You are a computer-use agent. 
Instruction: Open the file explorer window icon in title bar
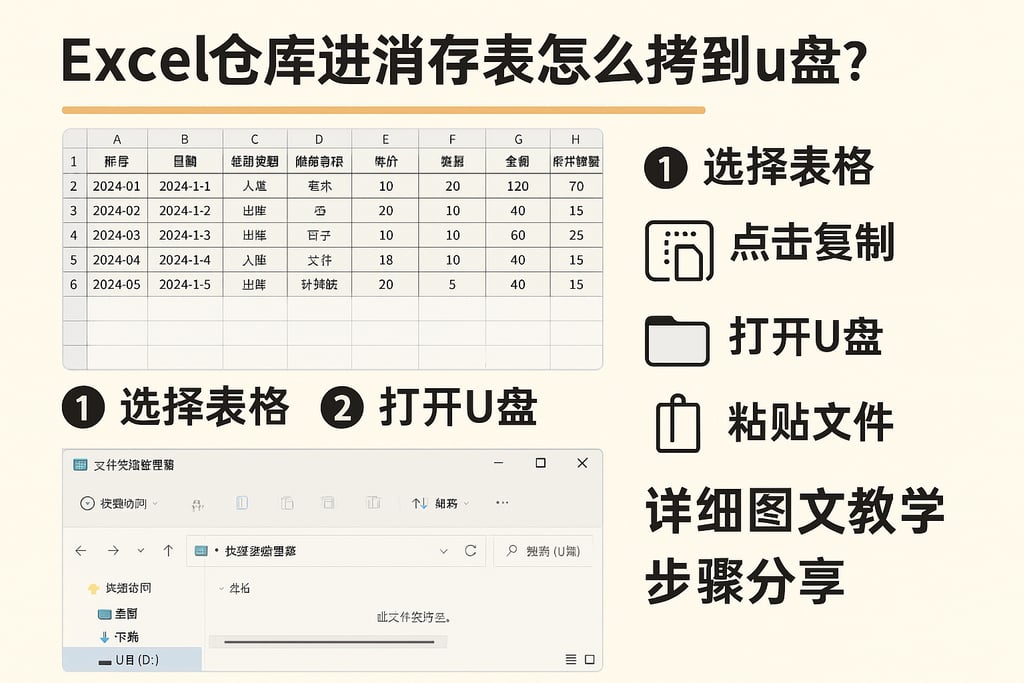coord(80,463)
